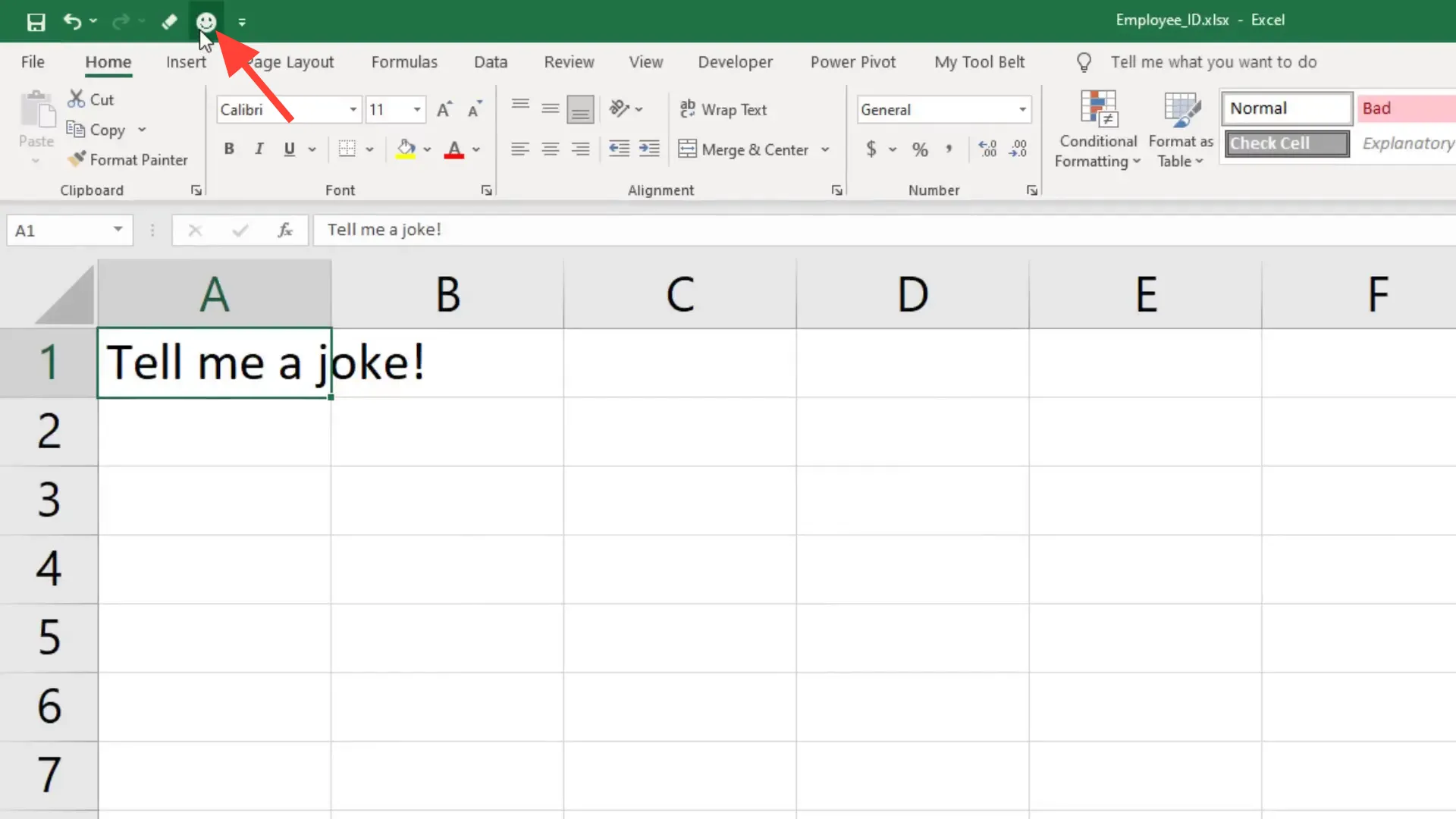Apply Percent Style number formatting
The height and width of the screenshot is (819, 1456).
920,149
